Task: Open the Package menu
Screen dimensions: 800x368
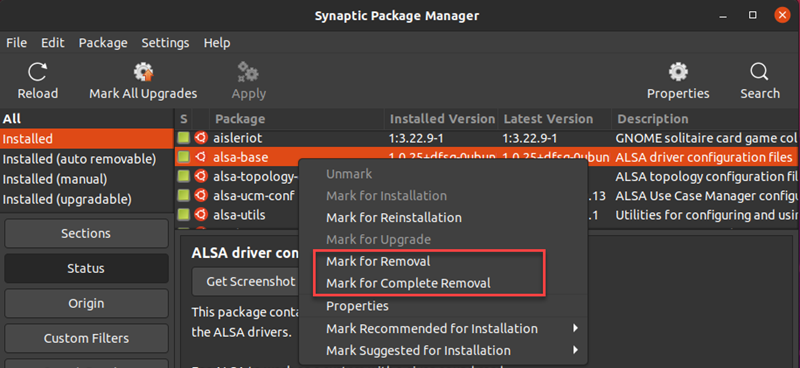Action: coord(103,43)
